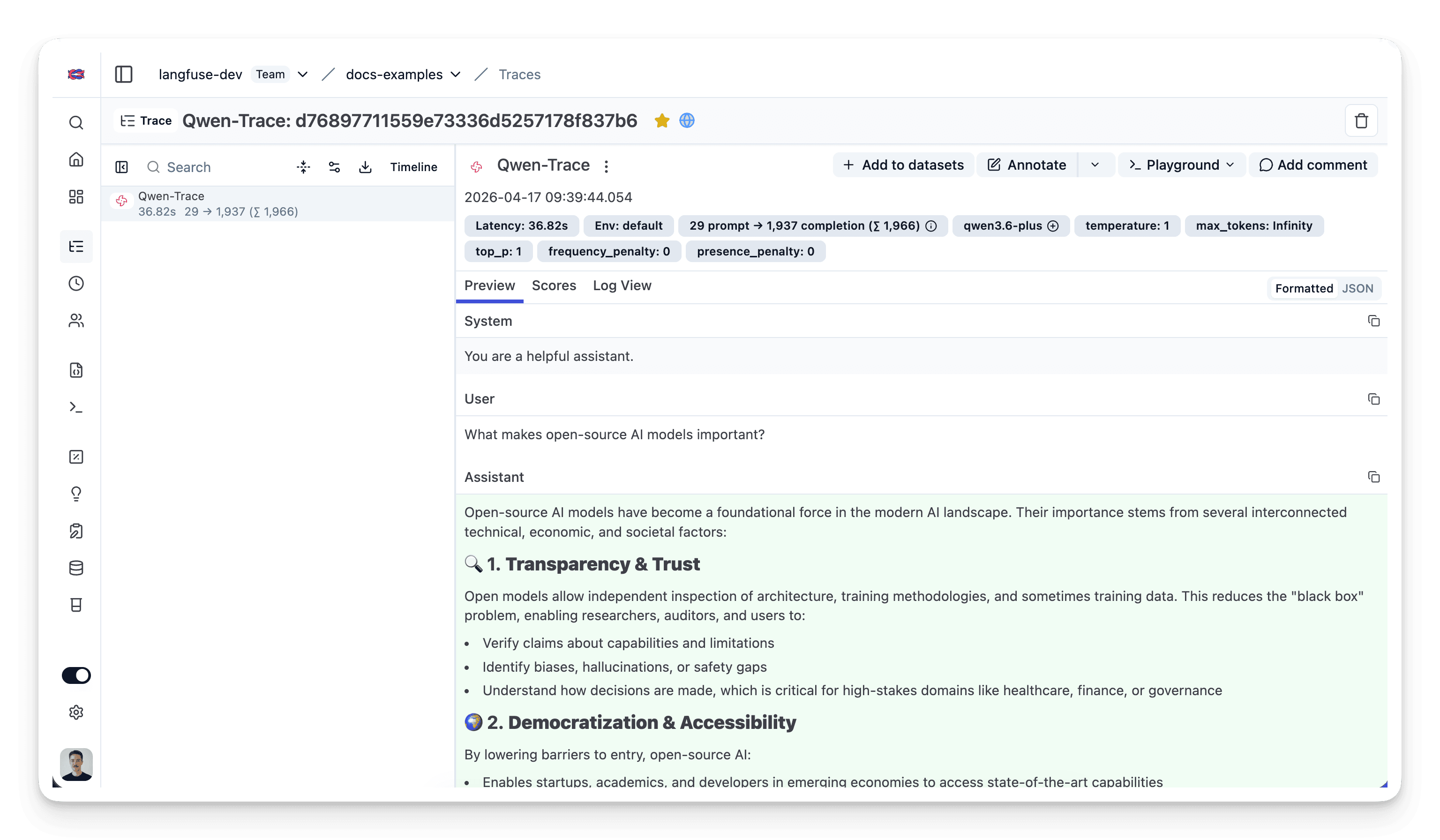
Task: Open Datasets database icon in sidebar
Action: click(x=76, y=568)
